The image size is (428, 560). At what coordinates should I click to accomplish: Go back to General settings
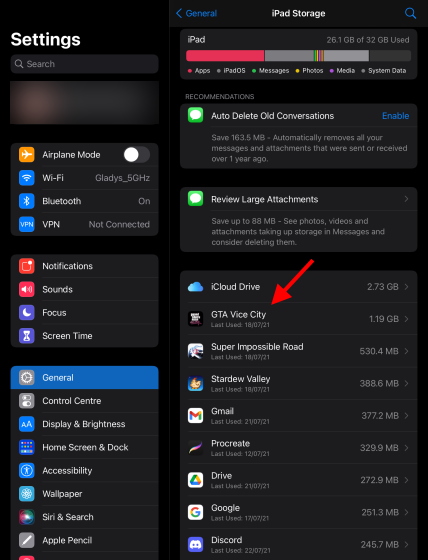[196, 14]
